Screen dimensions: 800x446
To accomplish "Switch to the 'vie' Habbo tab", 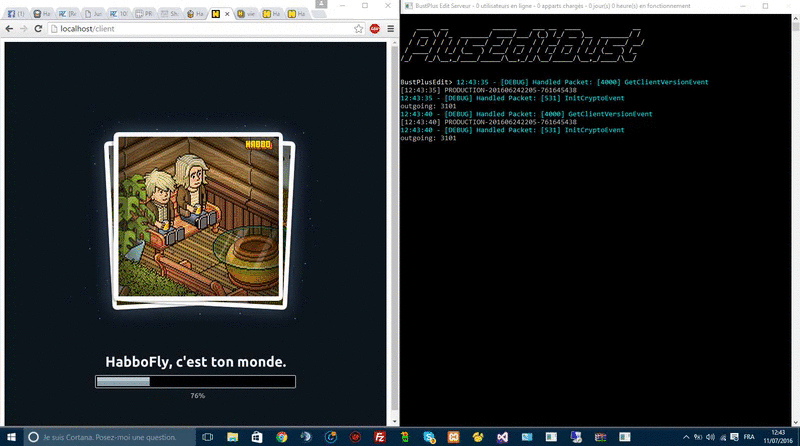I will pyautogui.click(x=246, y=14).
